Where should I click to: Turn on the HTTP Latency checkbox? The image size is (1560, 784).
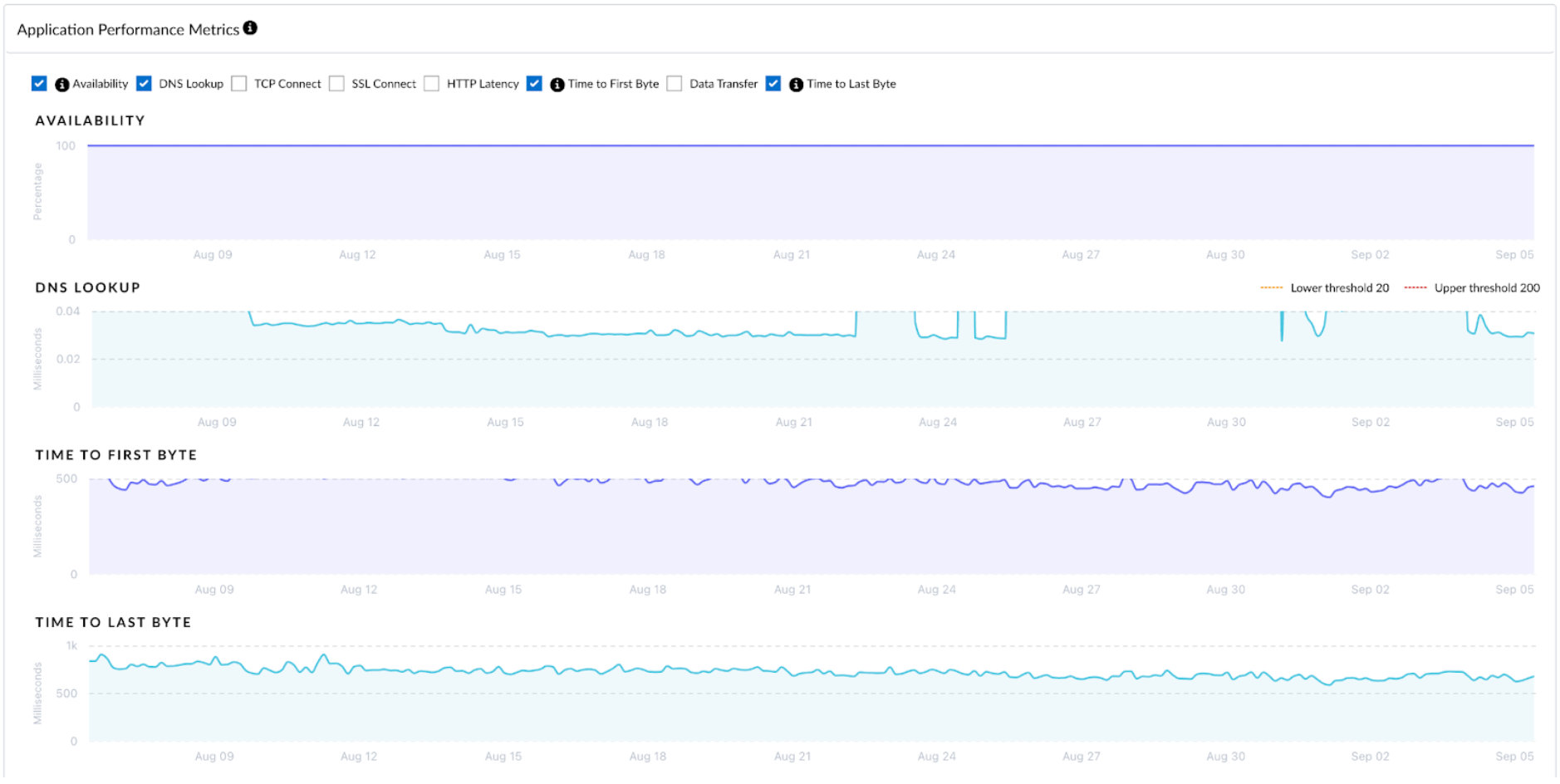tap(432, 84)
